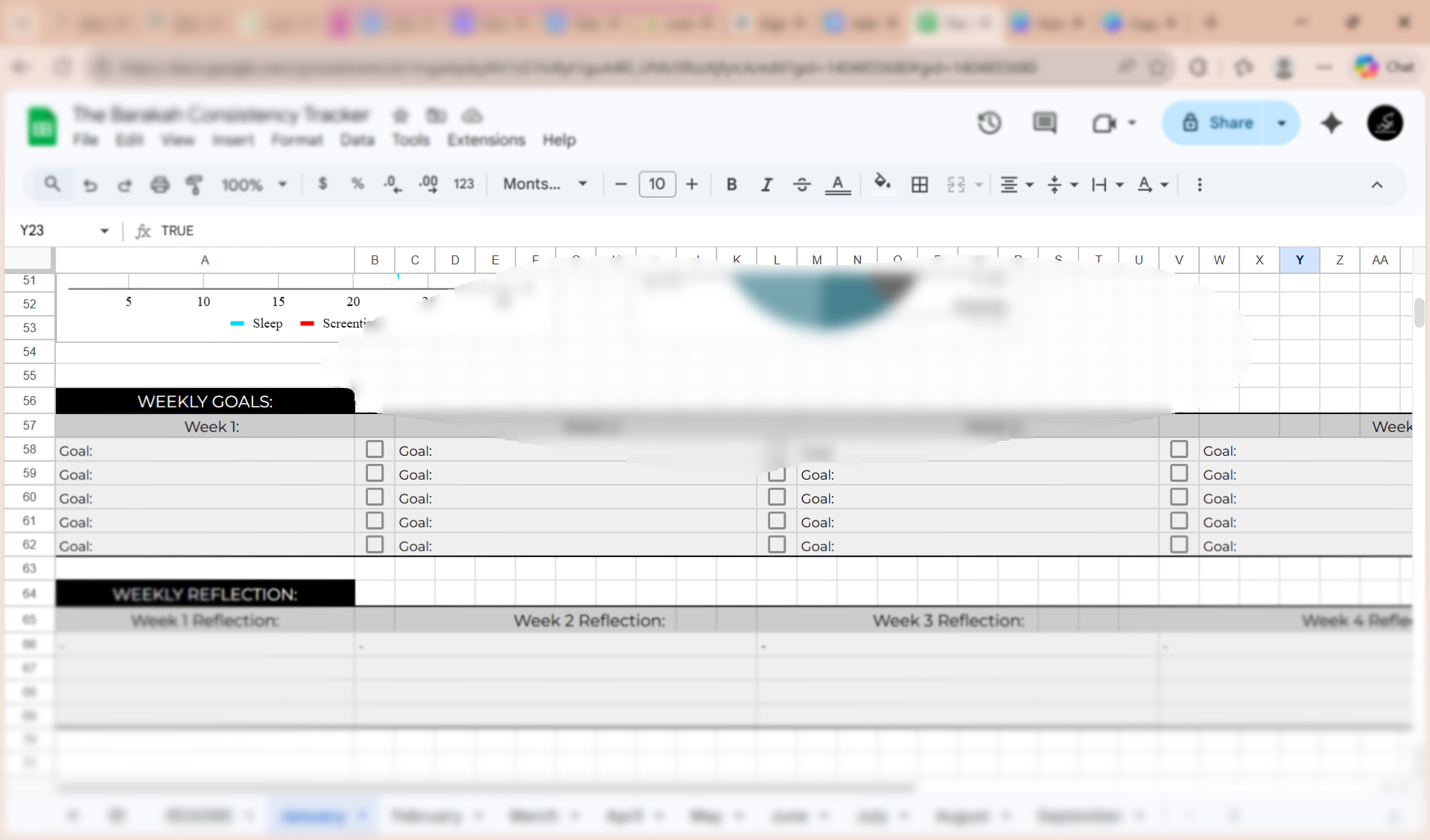Check the first Goal checkbox under Week 1

[375, 448]
